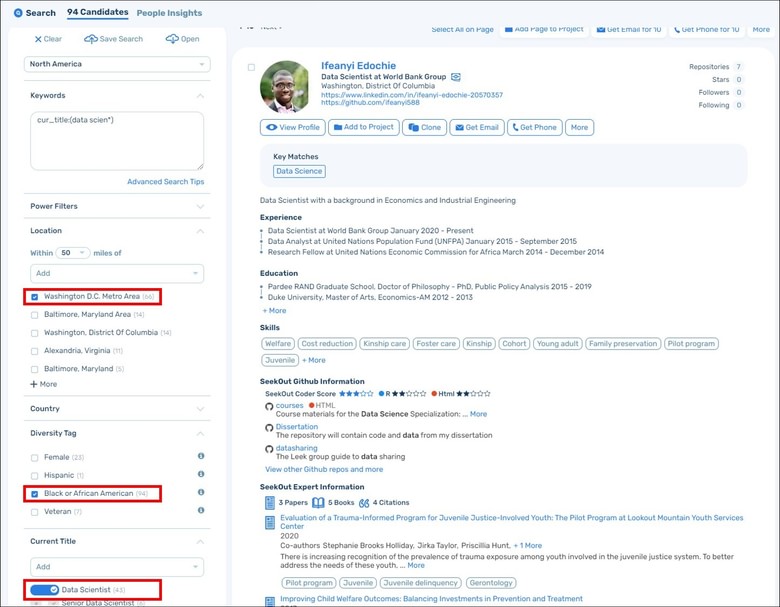Click the info icon beside Veteran tag

pos(201,511)
